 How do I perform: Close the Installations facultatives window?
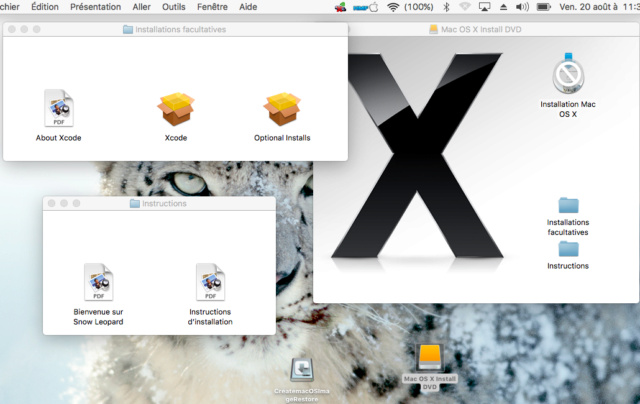12,29
